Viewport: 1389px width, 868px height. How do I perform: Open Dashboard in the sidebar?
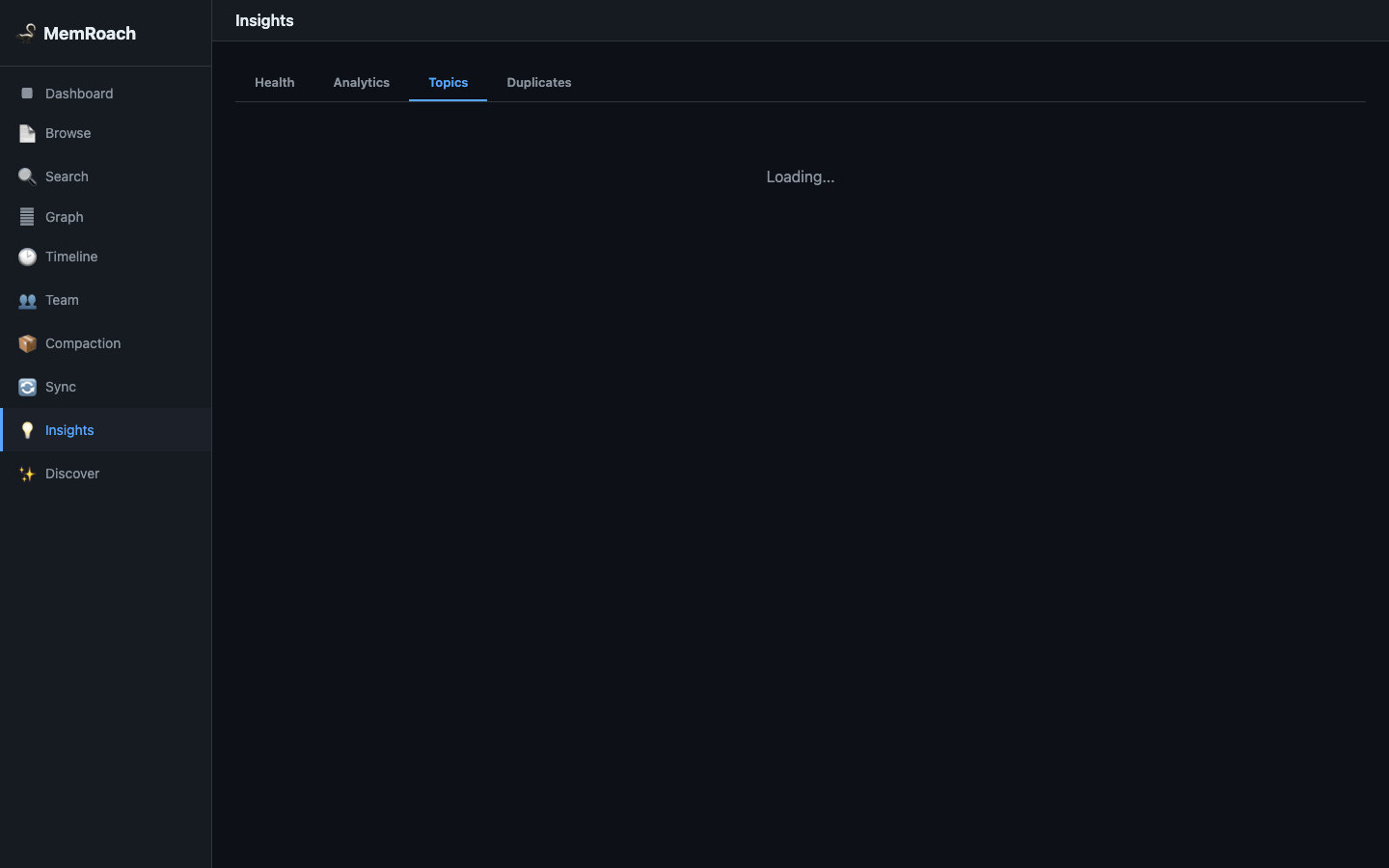(x=79, y=94)
